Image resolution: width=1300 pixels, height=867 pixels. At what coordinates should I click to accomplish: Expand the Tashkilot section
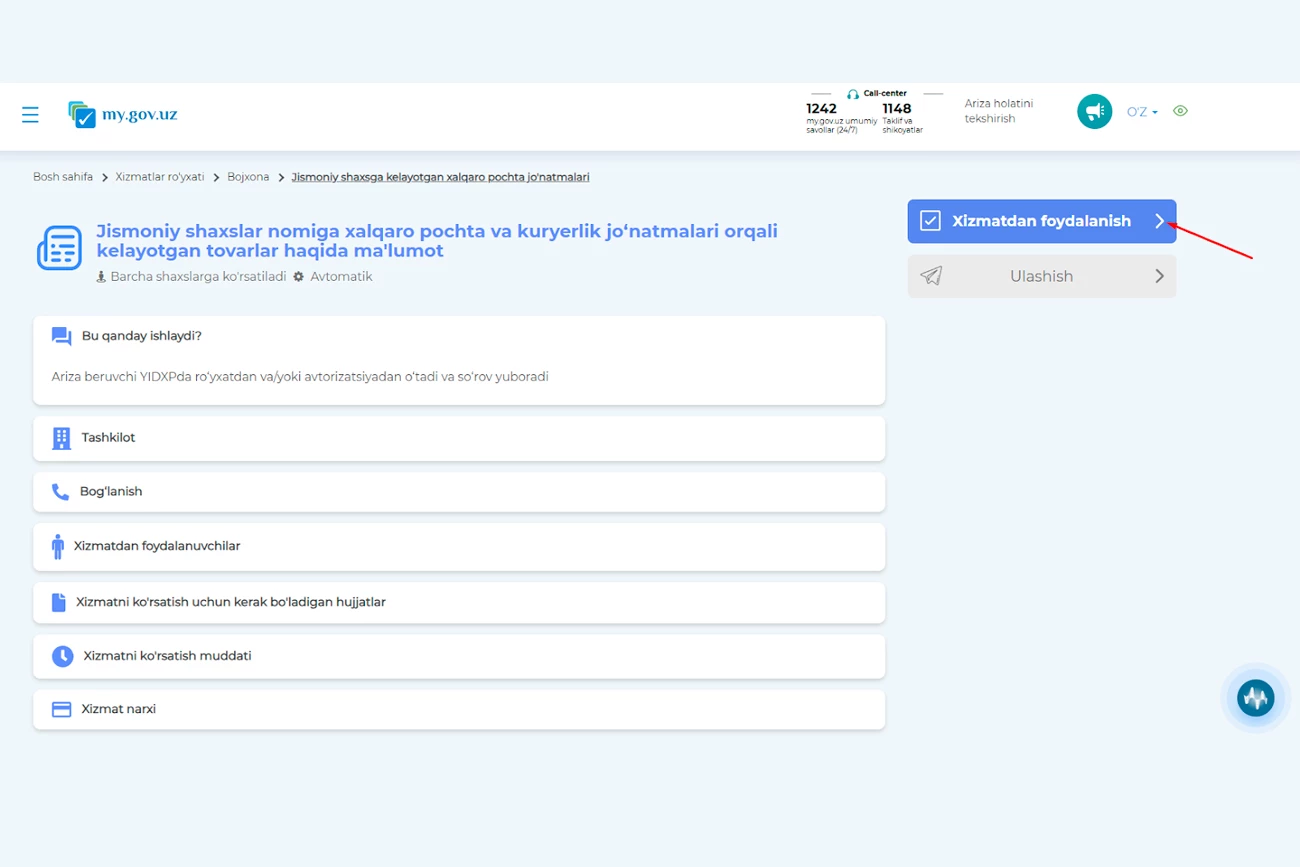(459, 438)
